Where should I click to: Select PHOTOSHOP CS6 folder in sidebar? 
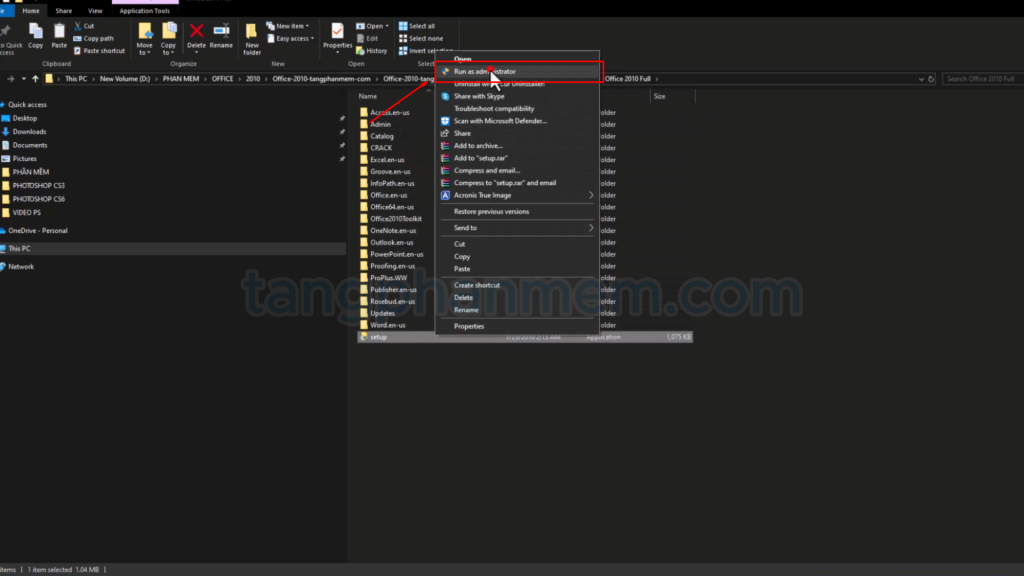click(39, 199)
